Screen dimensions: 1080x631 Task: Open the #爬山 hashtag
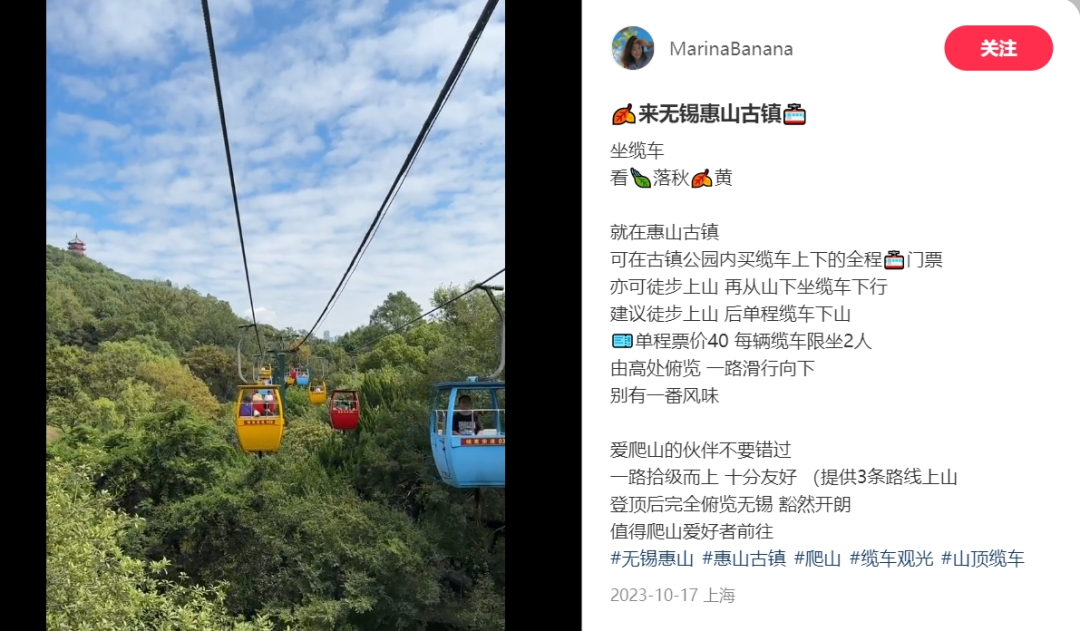(x=818, y=558)
